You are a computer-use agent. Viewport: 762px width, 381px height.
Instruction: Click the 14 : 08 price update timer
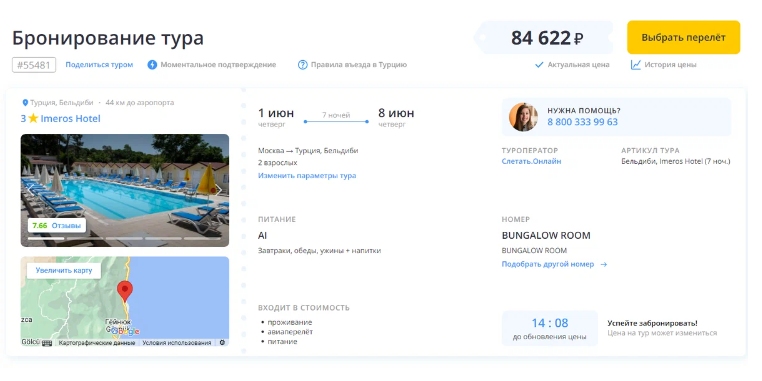[550, 323]
